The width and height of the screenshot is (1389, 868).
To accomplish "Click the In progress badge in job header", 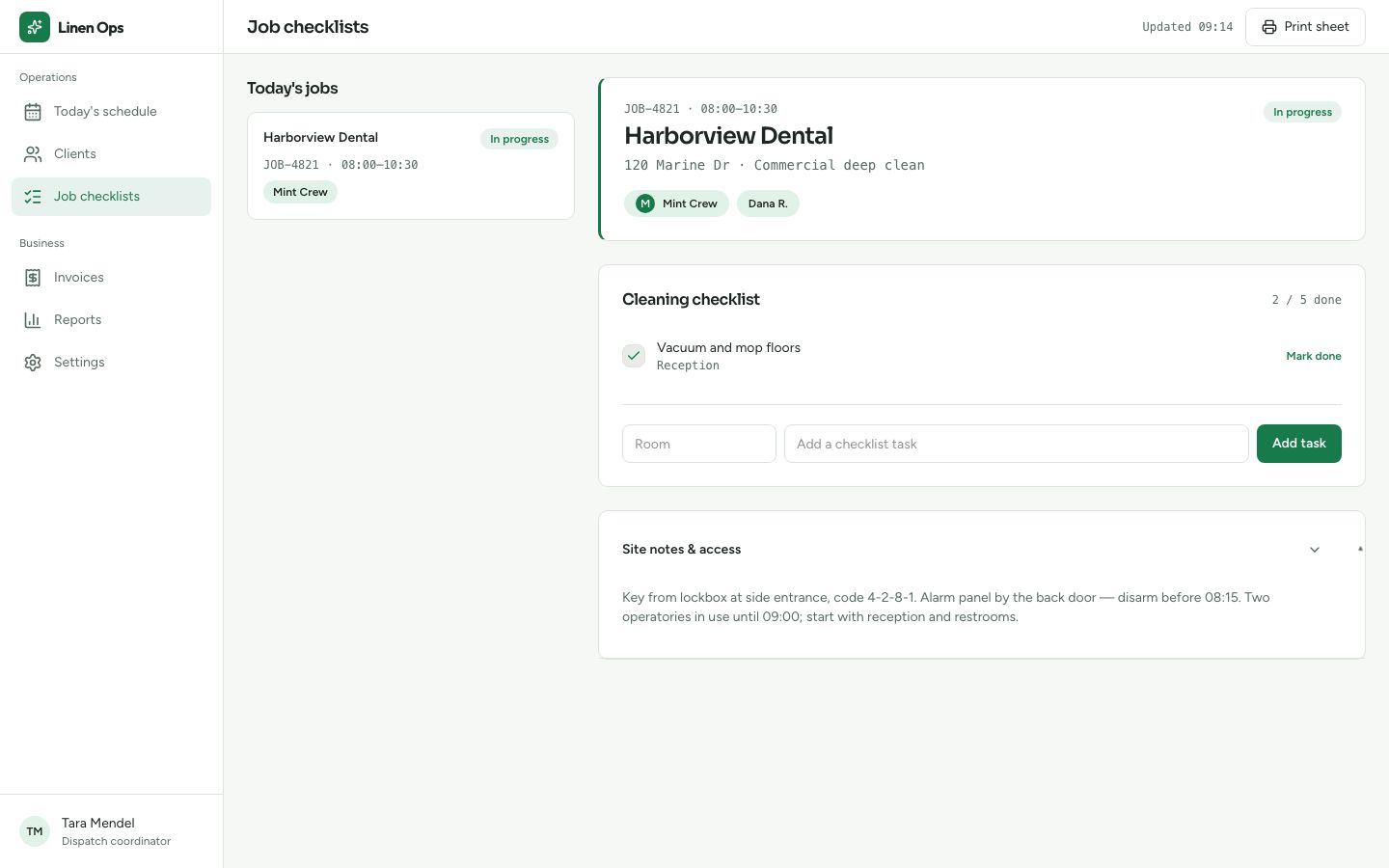I will click(x=1302, y=112).
